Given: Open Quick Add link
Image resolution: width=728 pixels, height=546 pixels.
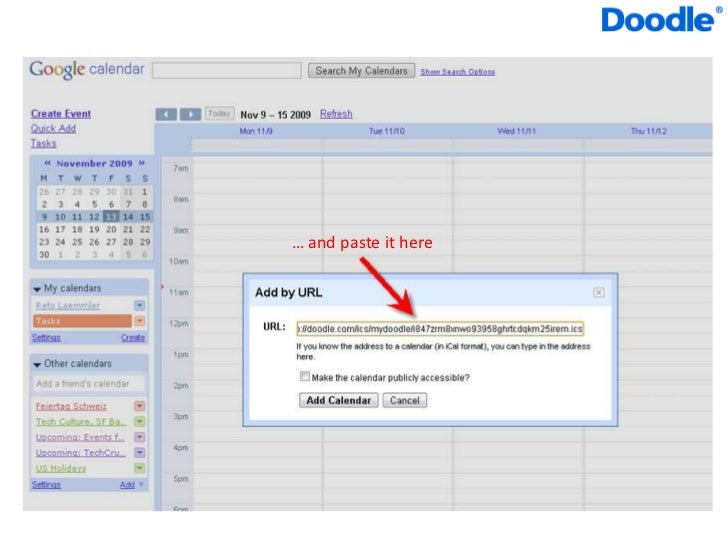Looking at the screenshot, I should pyautogui.click(x=53, y=129).
